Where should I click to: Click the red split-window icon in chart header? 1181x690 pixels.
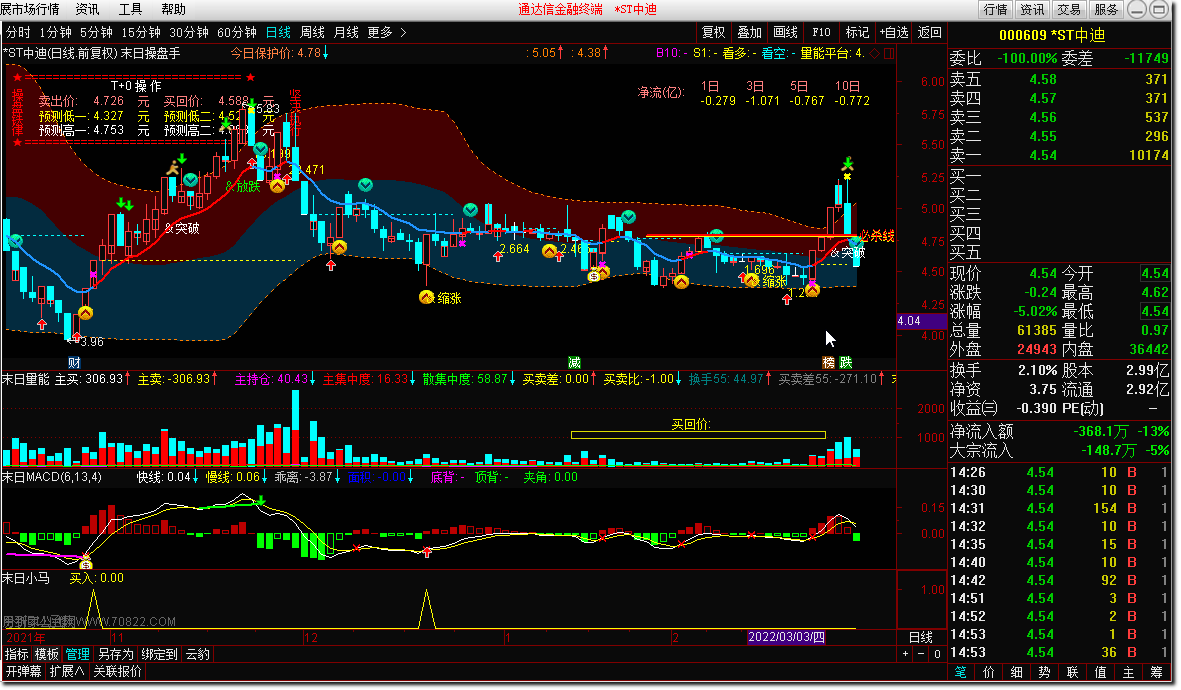click(x=888, y=53)
